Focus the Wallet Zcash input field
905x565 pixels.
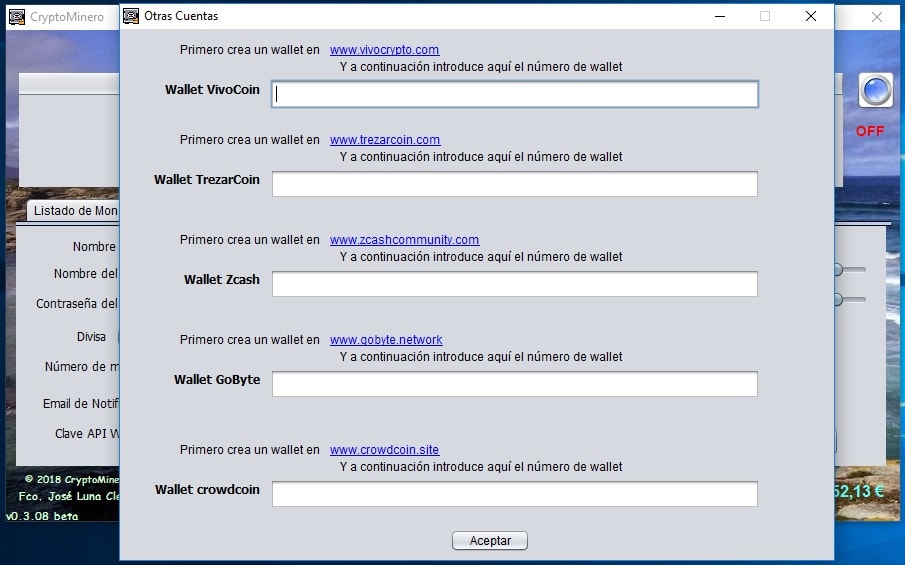point(515,284)
